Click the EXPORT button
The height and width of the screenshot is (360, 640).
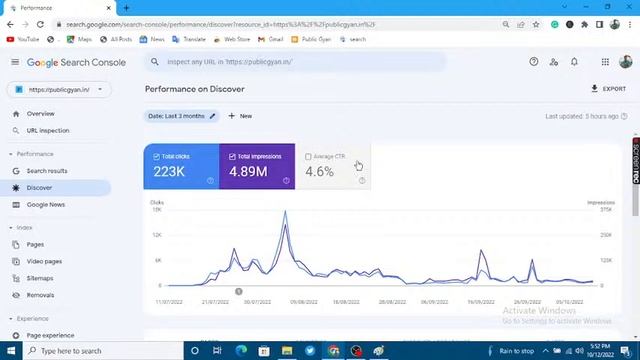[x=608, y=89]
